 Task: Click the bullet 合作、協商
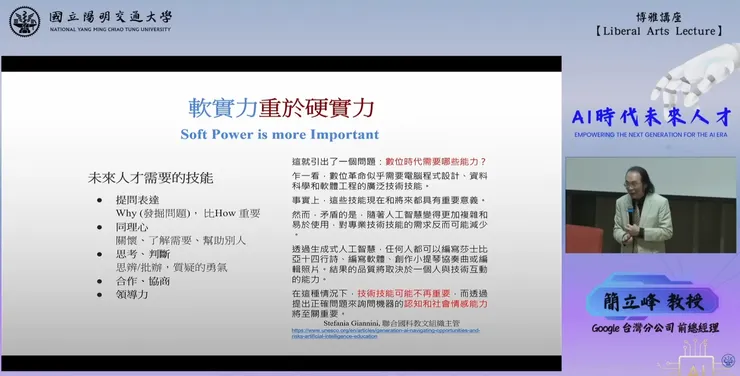pyautogui.click(x=143, y=281)
